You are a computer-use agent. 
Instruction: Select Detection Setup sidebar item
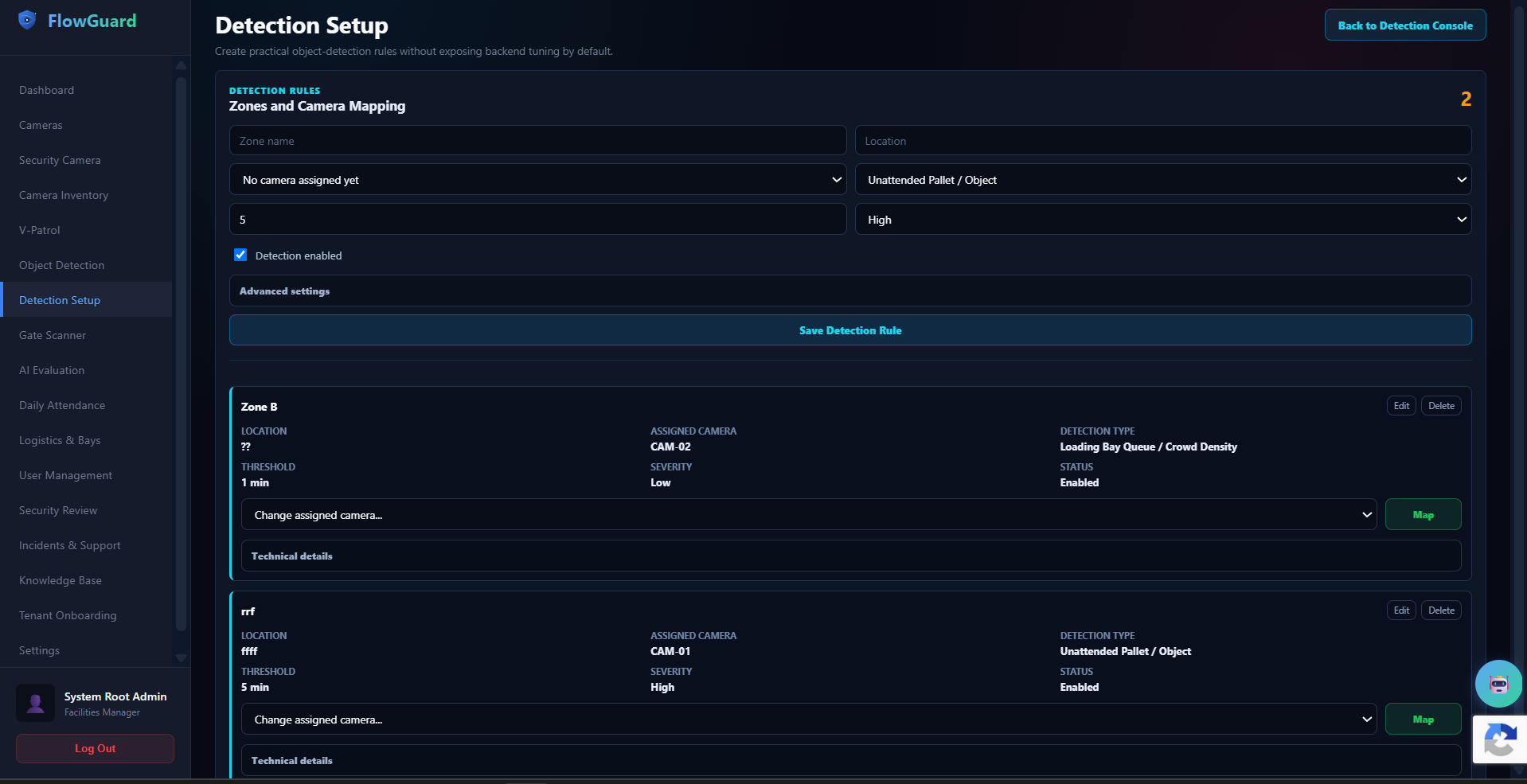86,300
